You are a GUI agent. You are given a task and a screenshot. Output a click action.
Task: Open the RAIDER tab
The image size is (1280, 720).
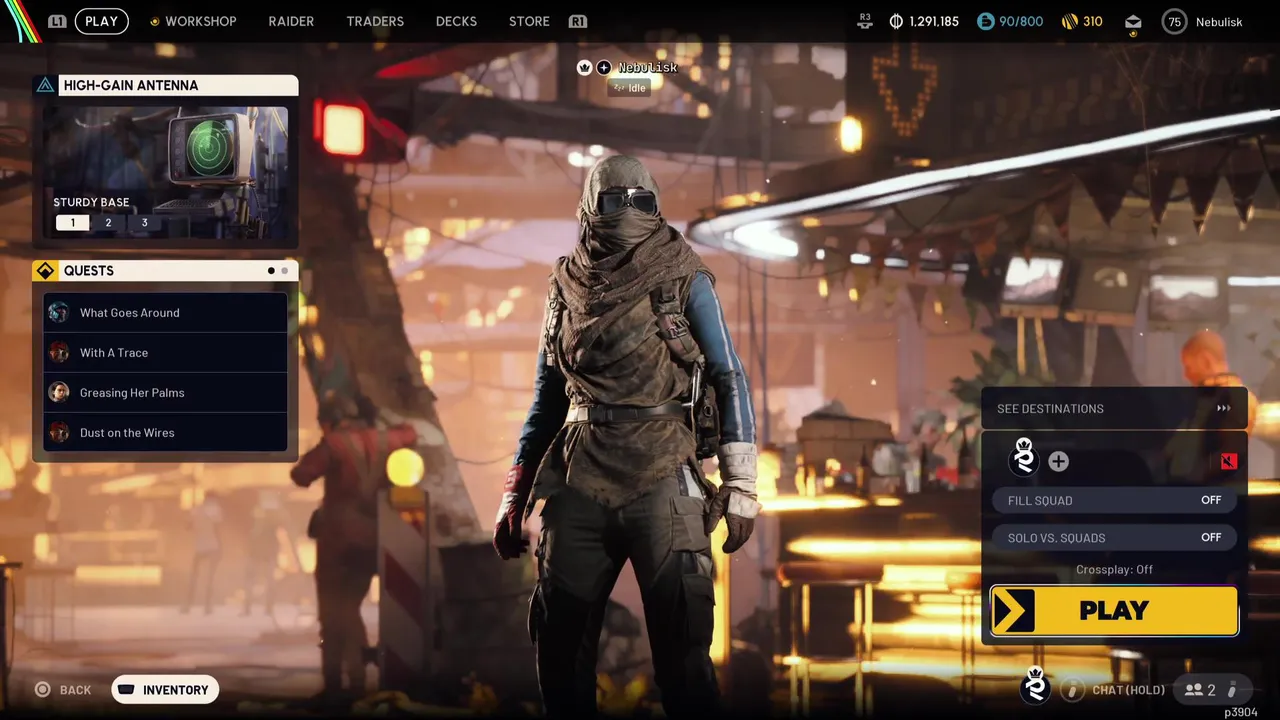291,21
